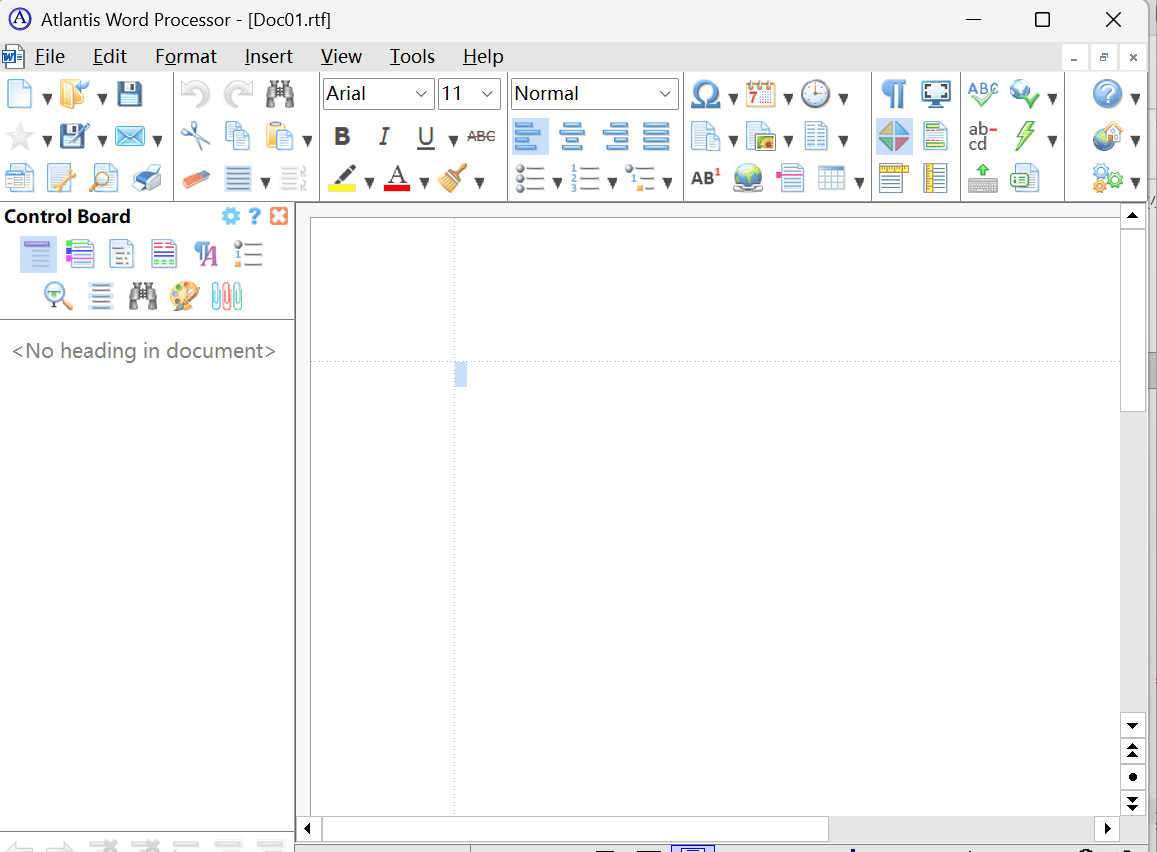Click the Control Board settings gear button
1157x852 pixels.
(x=231, y=216)
